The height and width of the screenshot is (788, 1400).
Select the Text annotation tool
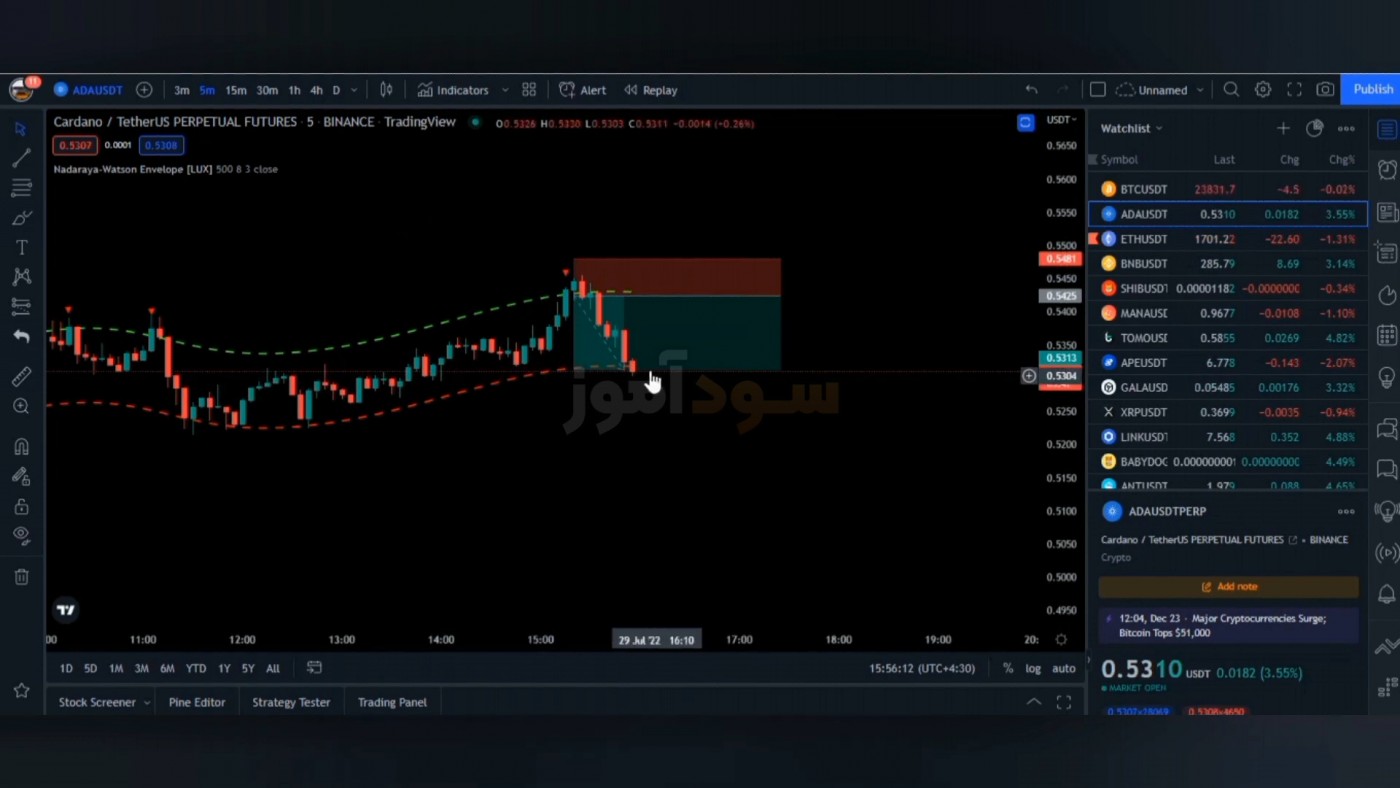[21, 247]
